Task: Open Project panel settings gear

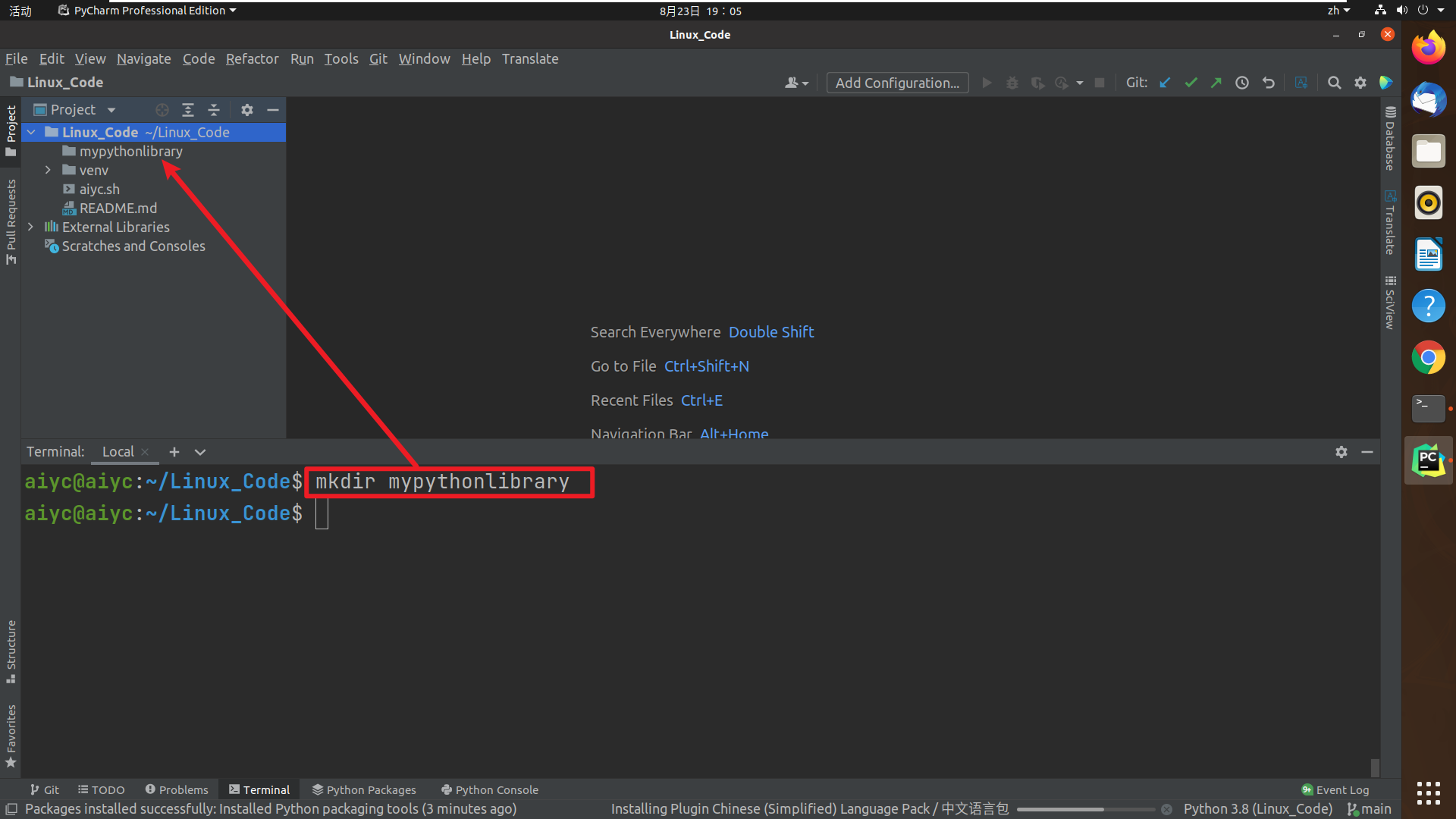Action: (247, 110)
